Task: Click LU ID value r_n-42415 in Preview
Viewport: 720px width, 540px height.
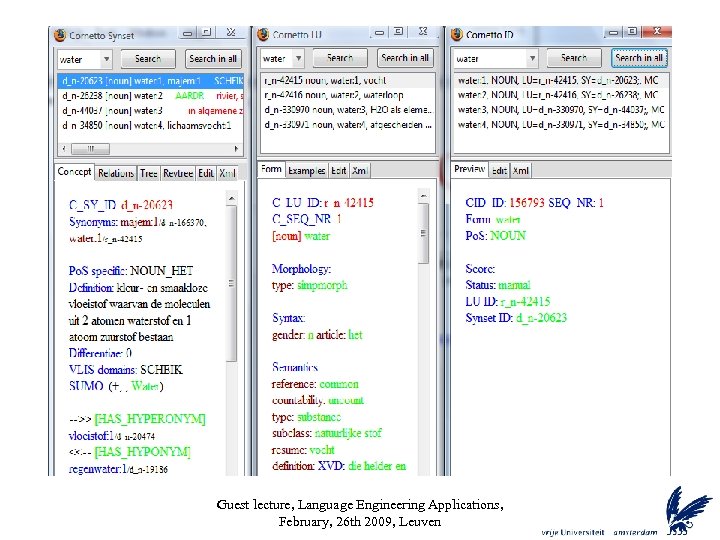Action: 525,302
